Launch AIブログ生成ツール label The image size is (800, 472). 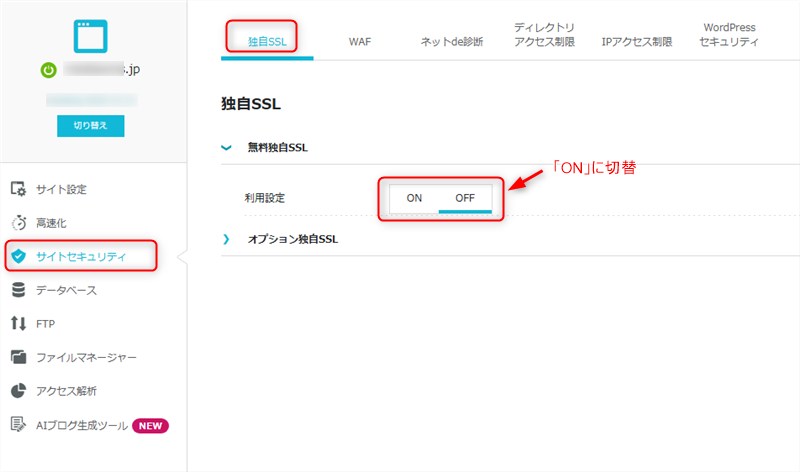pos(82,426)
